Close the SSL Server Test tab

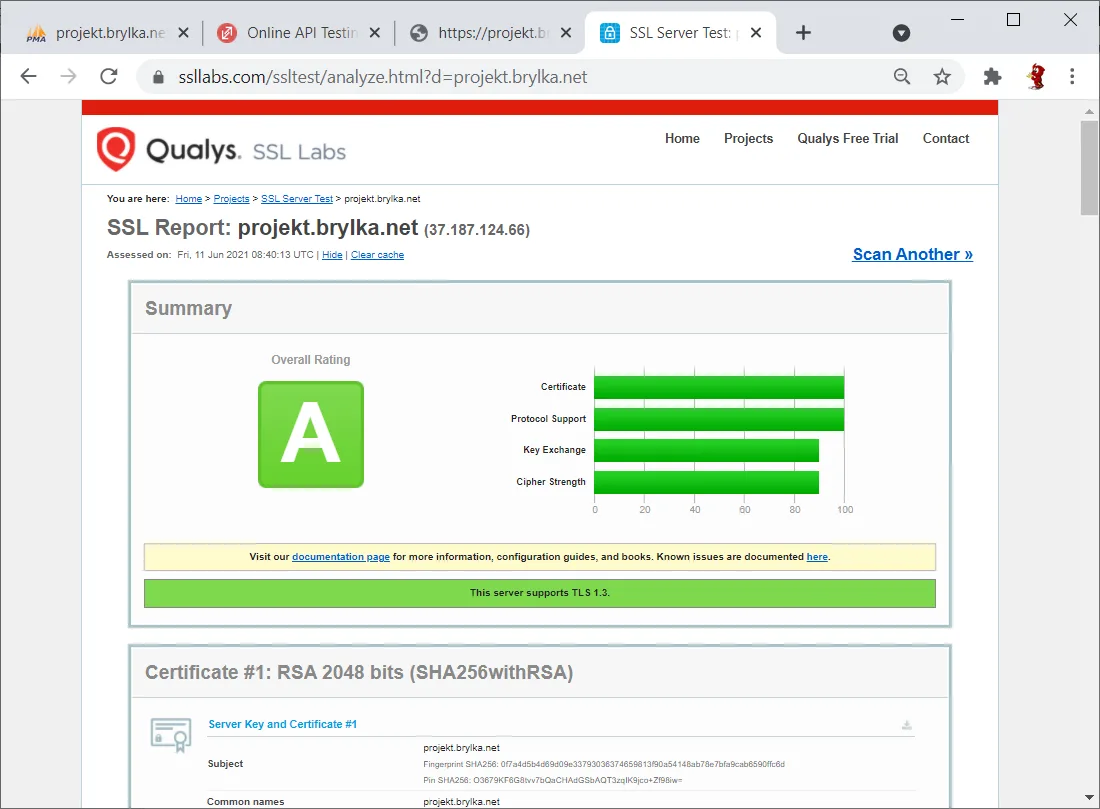pos(756,33)
